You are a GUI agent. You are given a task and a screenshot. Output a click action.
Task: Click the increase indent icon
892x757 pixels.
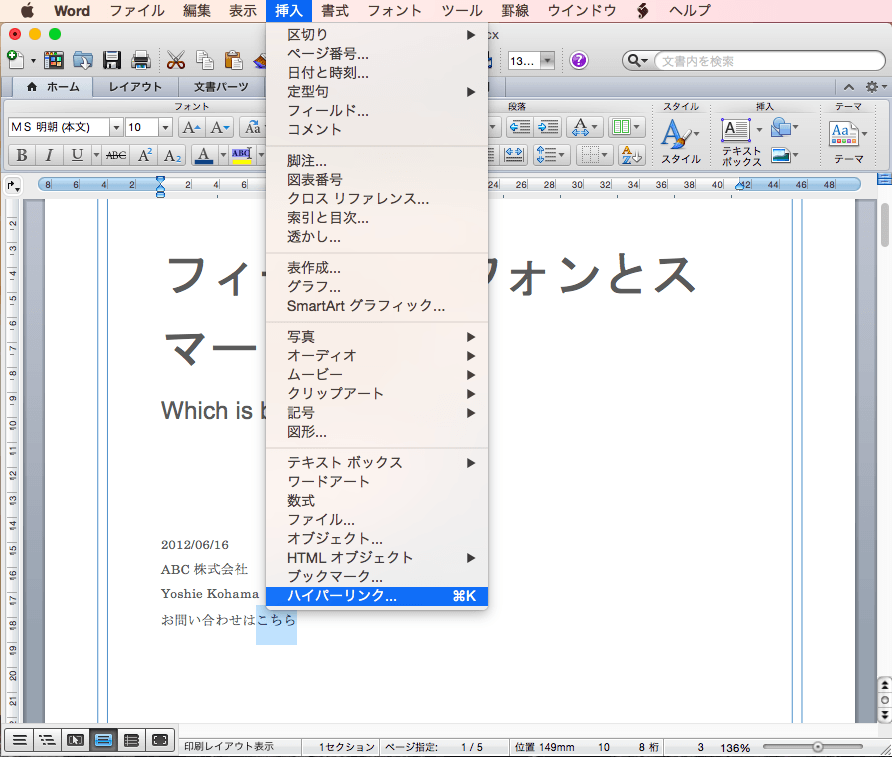[x=548, y=127]
